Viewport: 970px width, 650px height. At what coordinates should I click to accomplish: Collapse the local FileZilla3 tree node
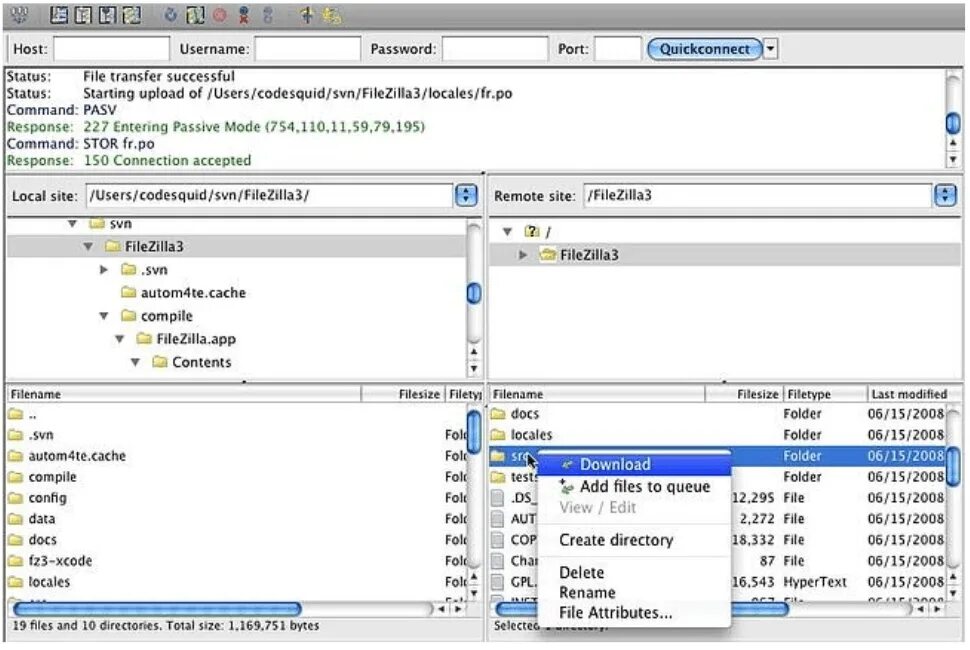(88, 247)
